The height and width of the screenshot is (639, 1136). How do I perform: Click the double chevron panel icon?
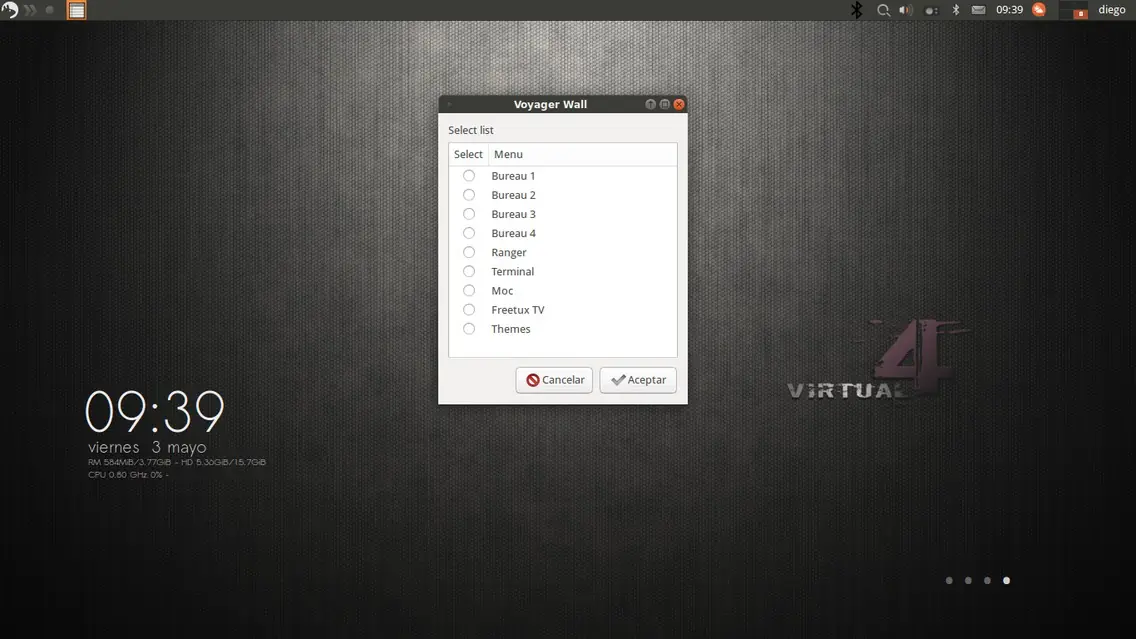[x=30, y=10]
